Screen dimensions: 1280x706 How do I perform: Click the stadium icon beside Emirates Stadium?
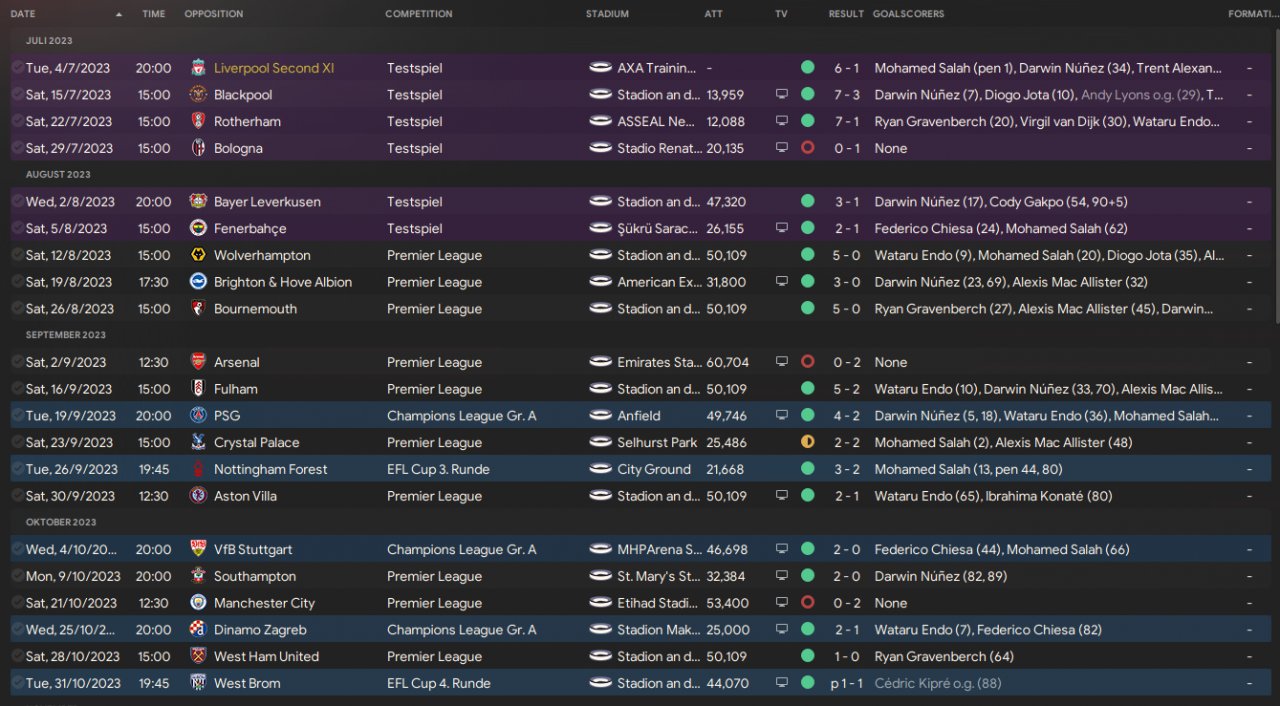pyautogui.click(x=601, y=362)
